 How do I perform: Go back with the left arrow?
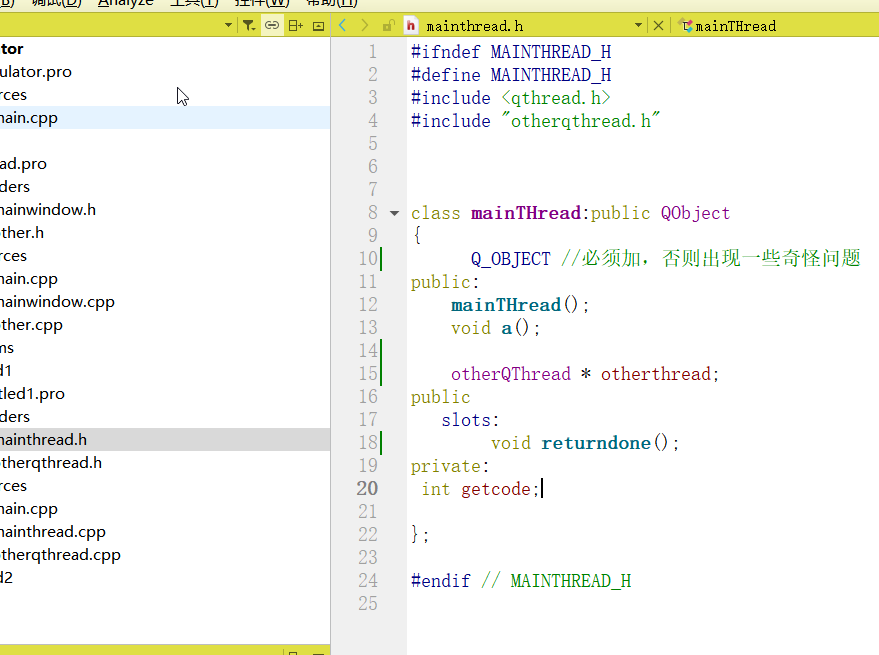click(x=343, y=25)
